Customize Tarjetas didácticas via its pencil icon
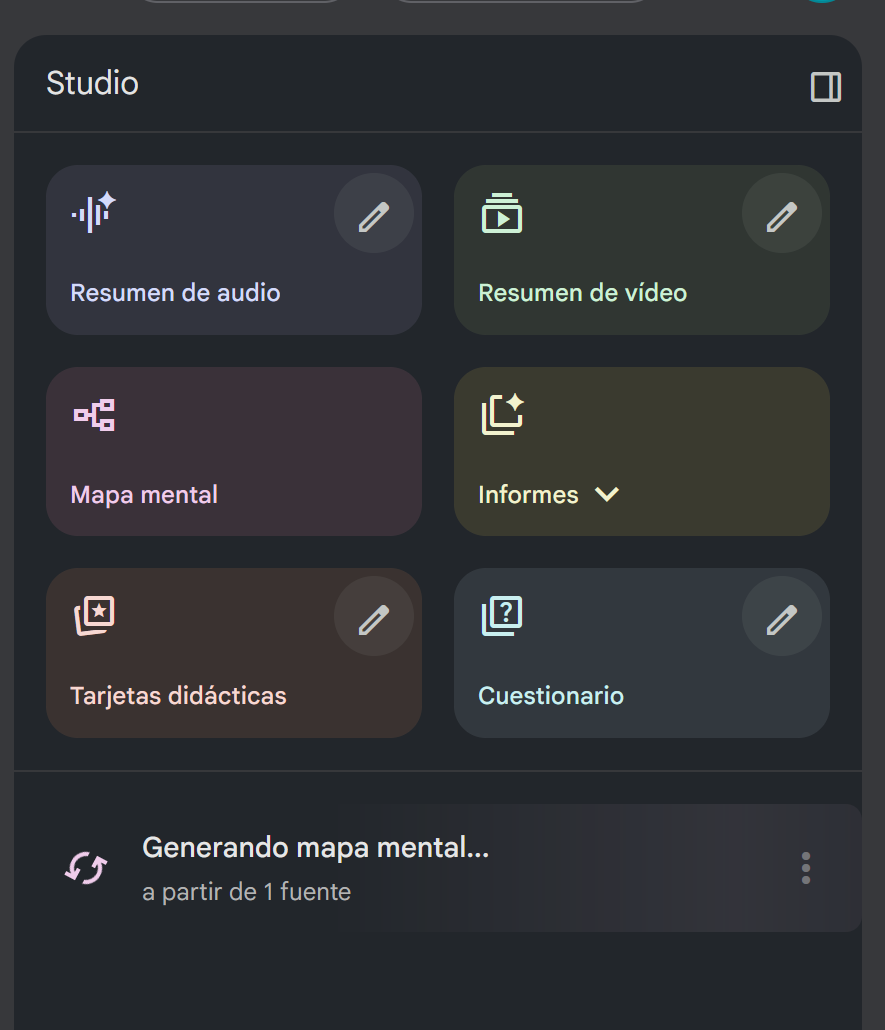This screenshot has height=1030, width=885. tap(374, 616)
